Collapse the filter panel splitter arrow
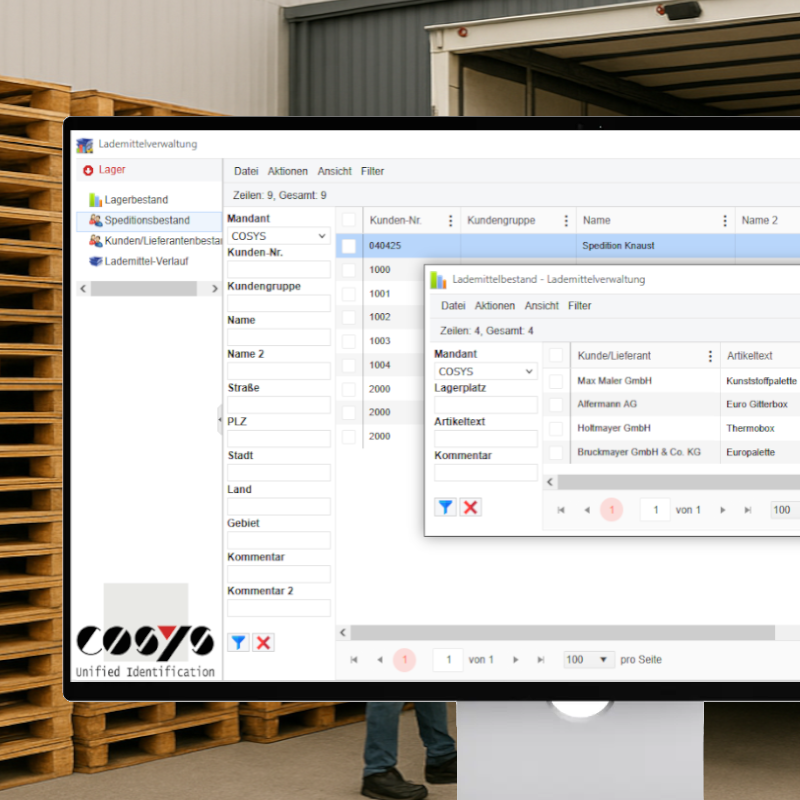Viewport: 800px width, 800px height. coord(220,419)
